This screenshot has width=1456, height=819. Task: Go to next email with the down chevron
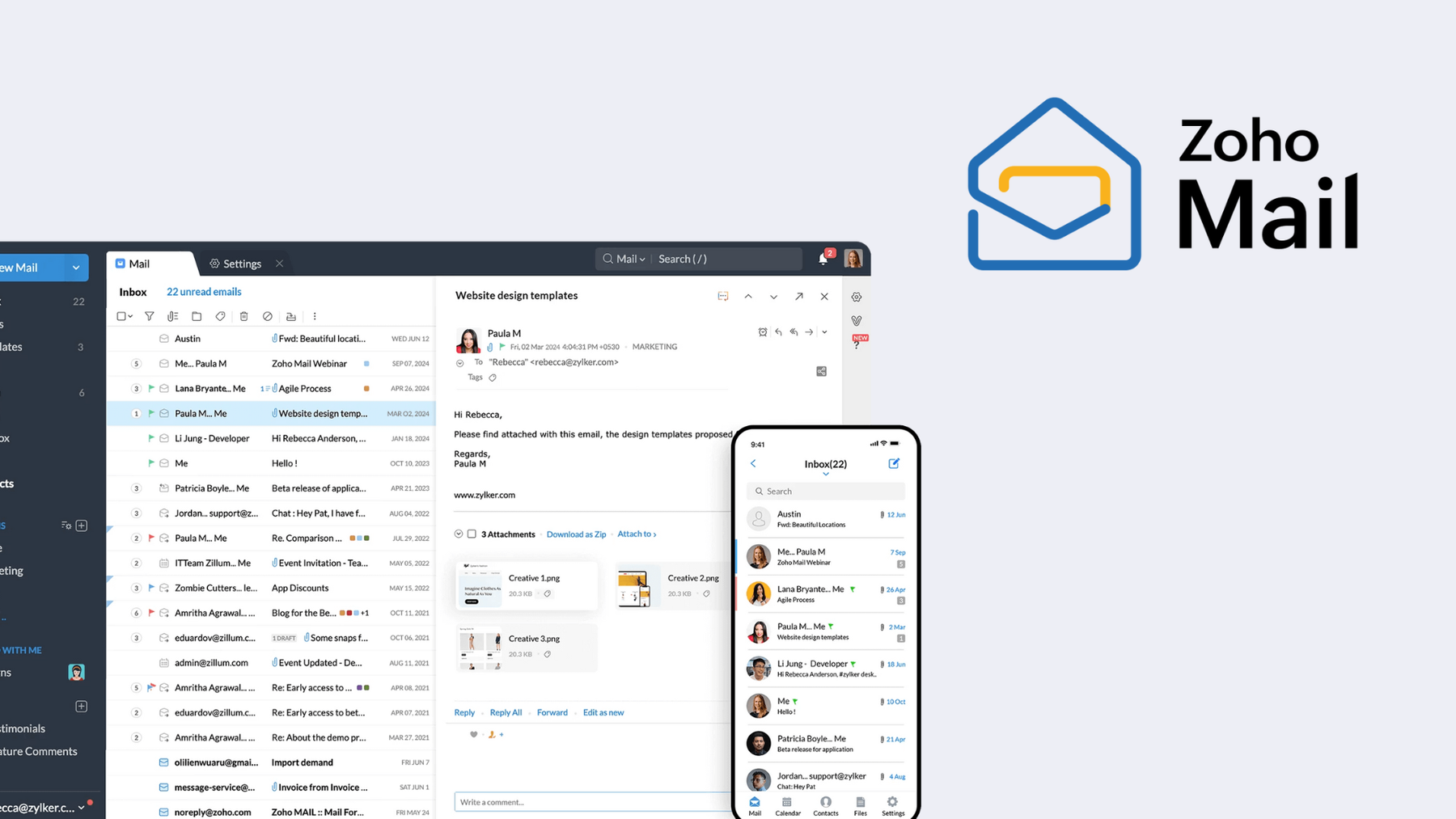773,297
